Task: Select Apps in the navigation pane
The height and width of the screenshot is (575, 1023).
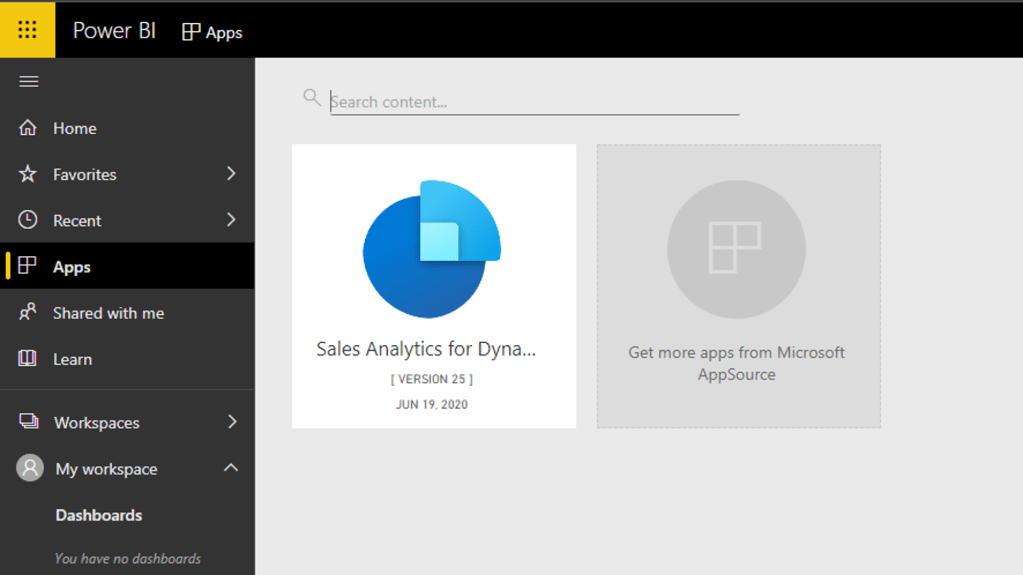Action: pyautogui.click(x=72, y=267)
